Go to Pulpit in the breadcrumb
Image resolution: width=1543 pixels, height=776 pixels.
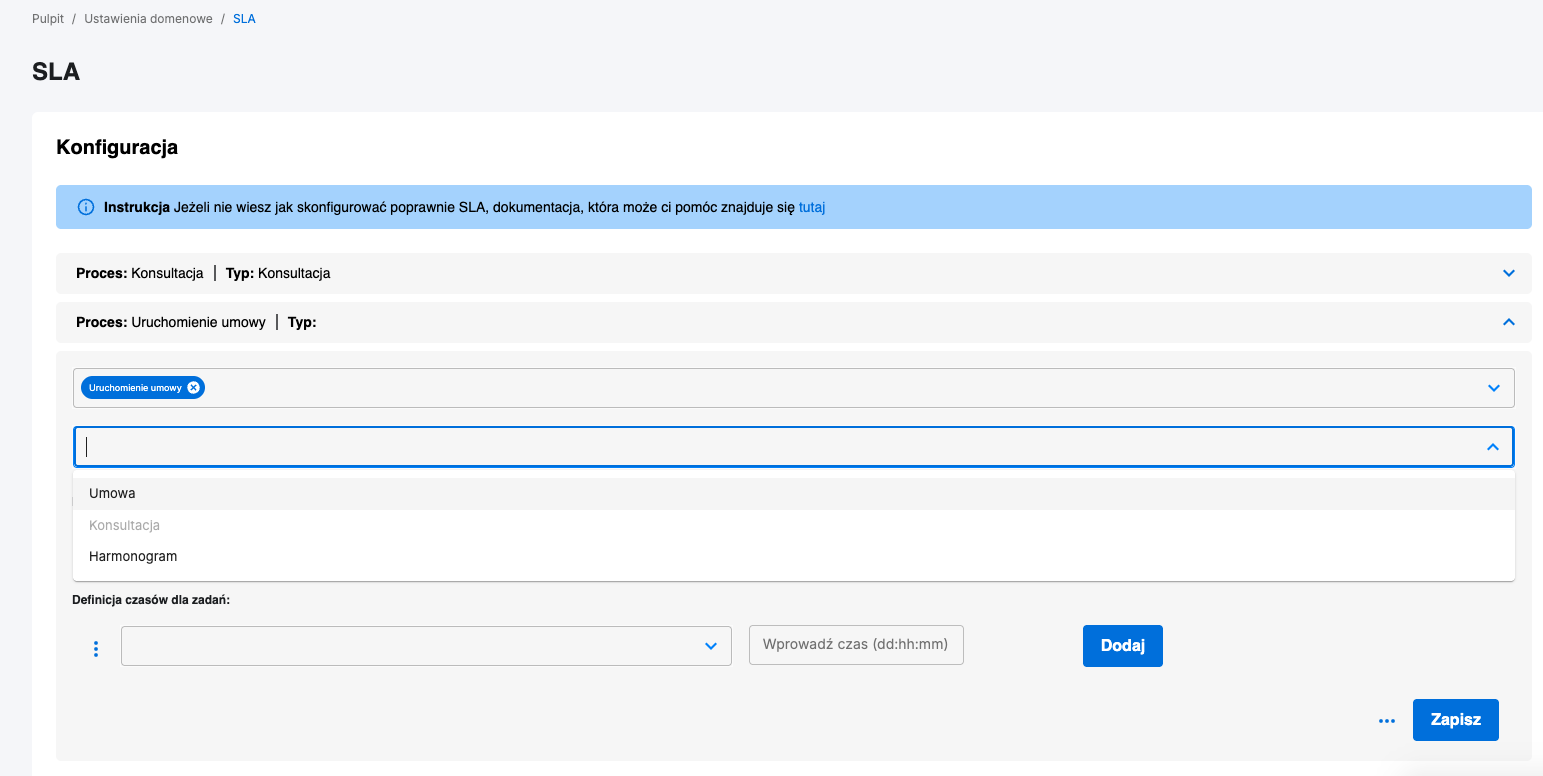click(48, 19)
